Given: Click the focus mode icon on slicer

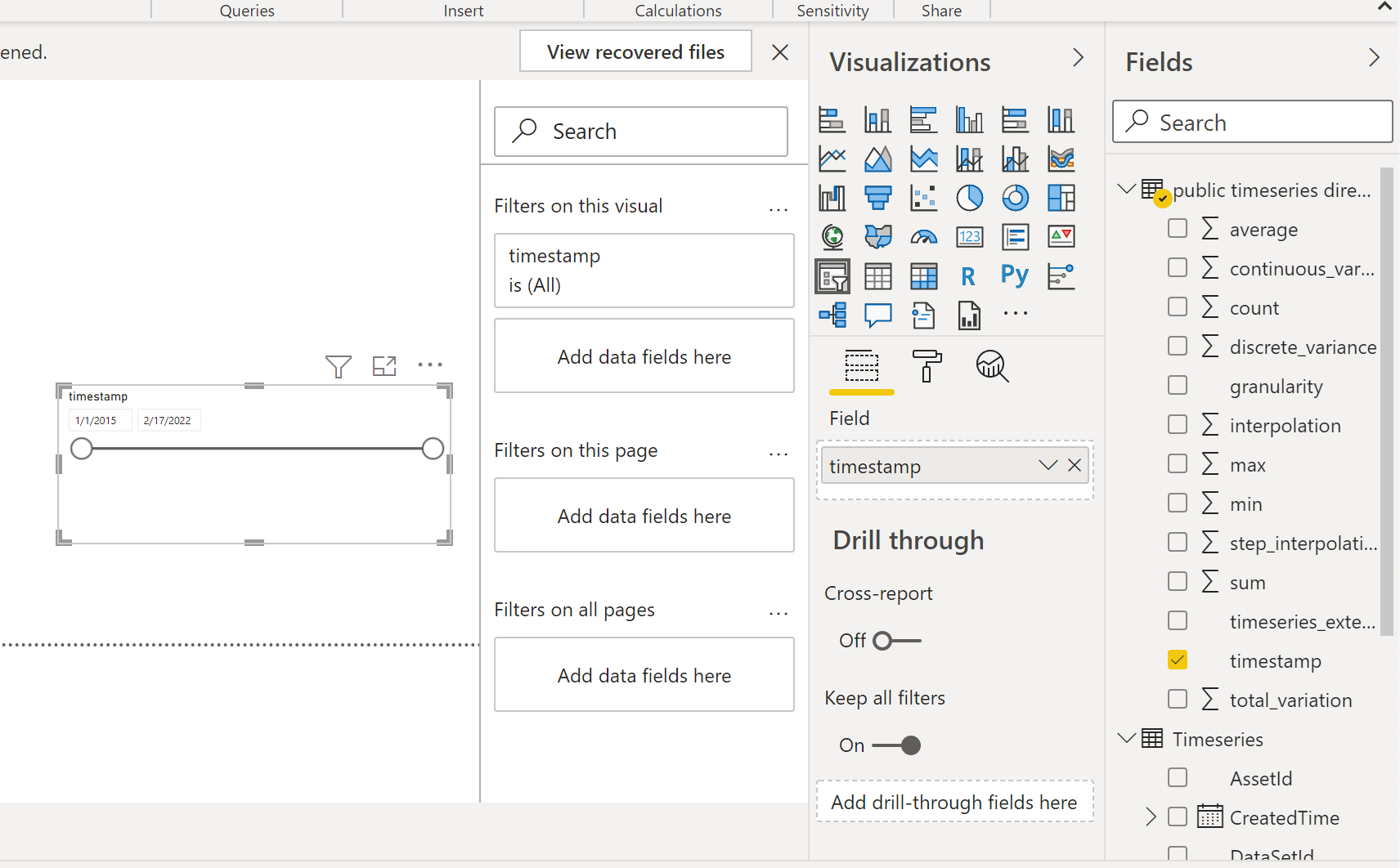Looking at the screenshot, I should pos(384,366).
